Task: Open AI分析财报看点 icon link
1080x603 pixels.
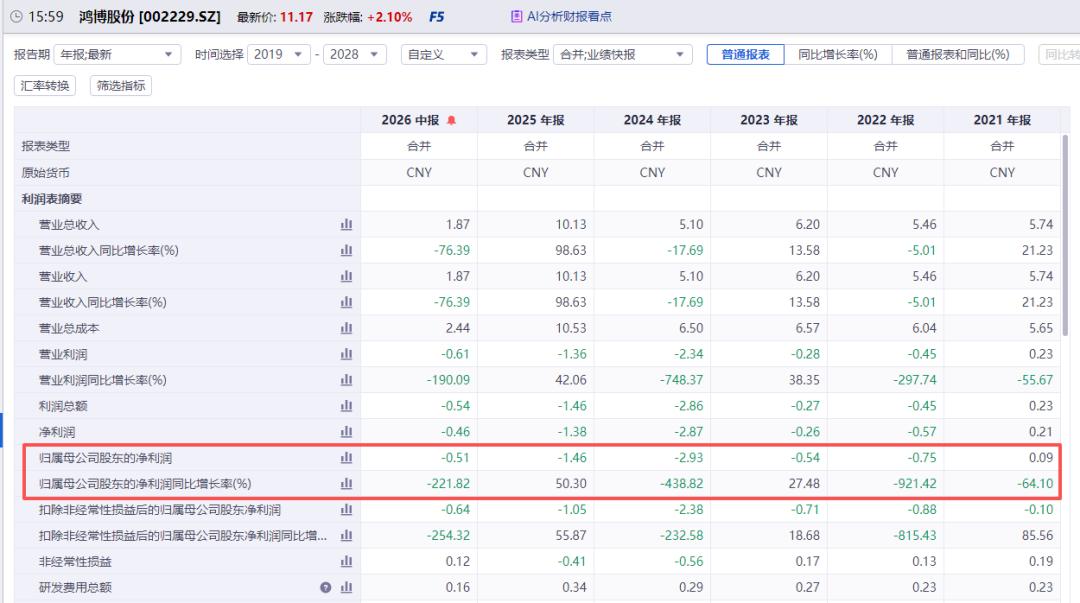Action: pos(516,17)
